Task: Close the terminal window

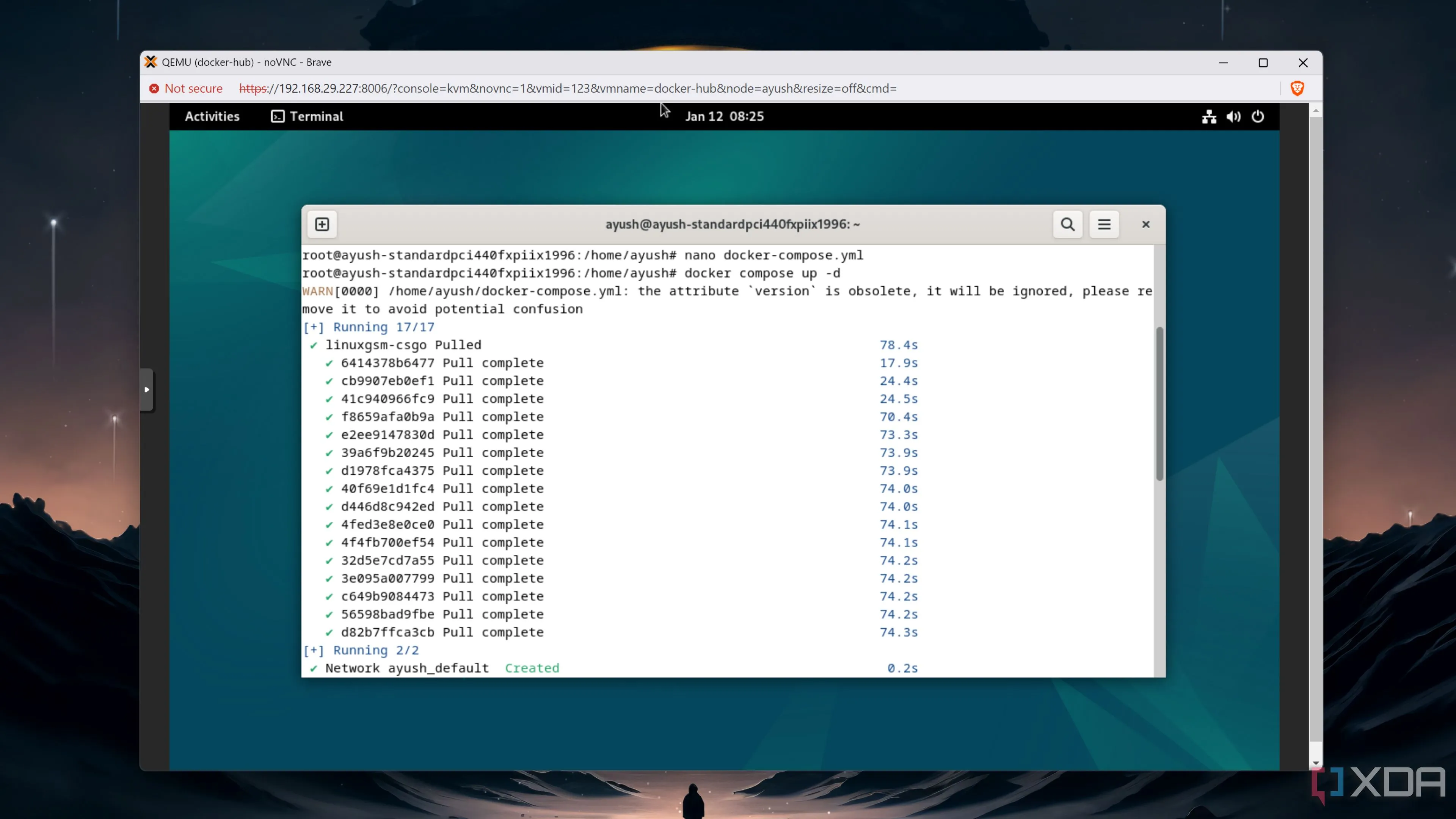Action: [1146, 224]
